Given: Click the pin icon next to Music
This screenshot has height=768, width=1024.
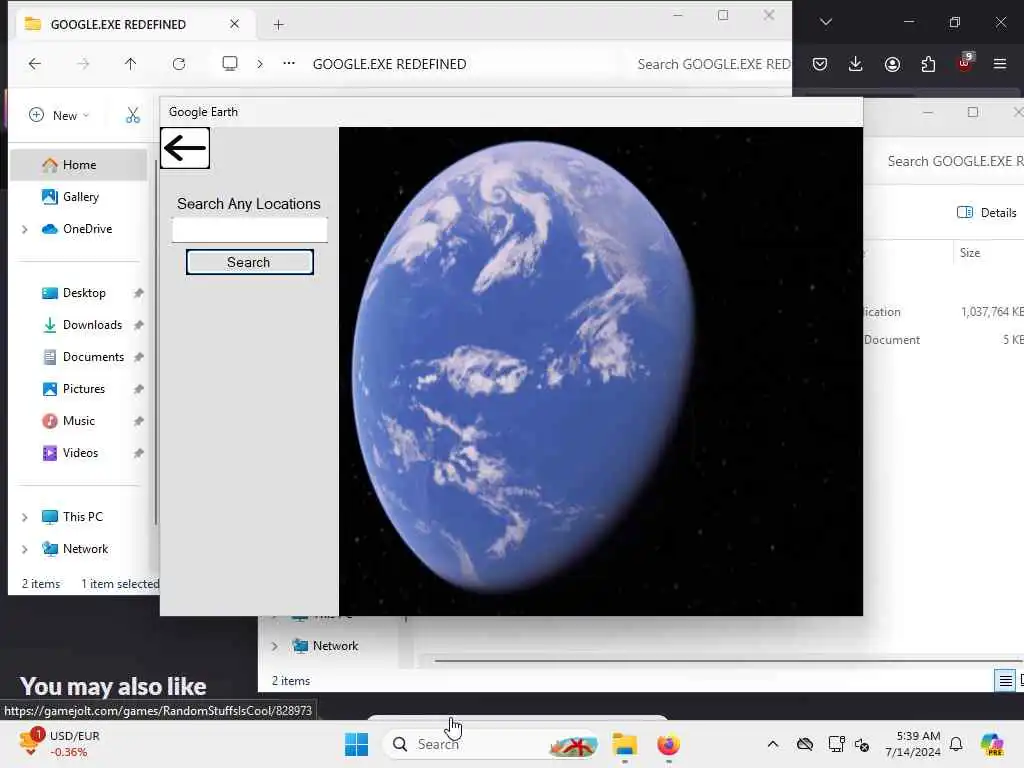Looking at the screenshot, I should click(138, 421).
